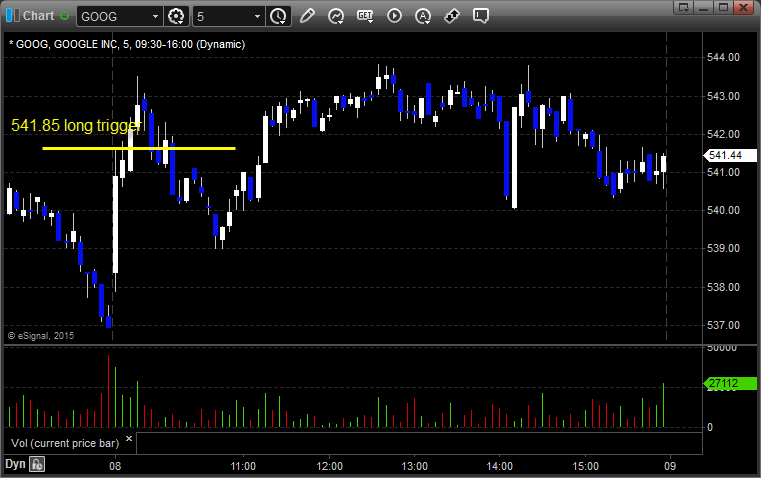Click the 541.44 current price tag

click(730, 155)
